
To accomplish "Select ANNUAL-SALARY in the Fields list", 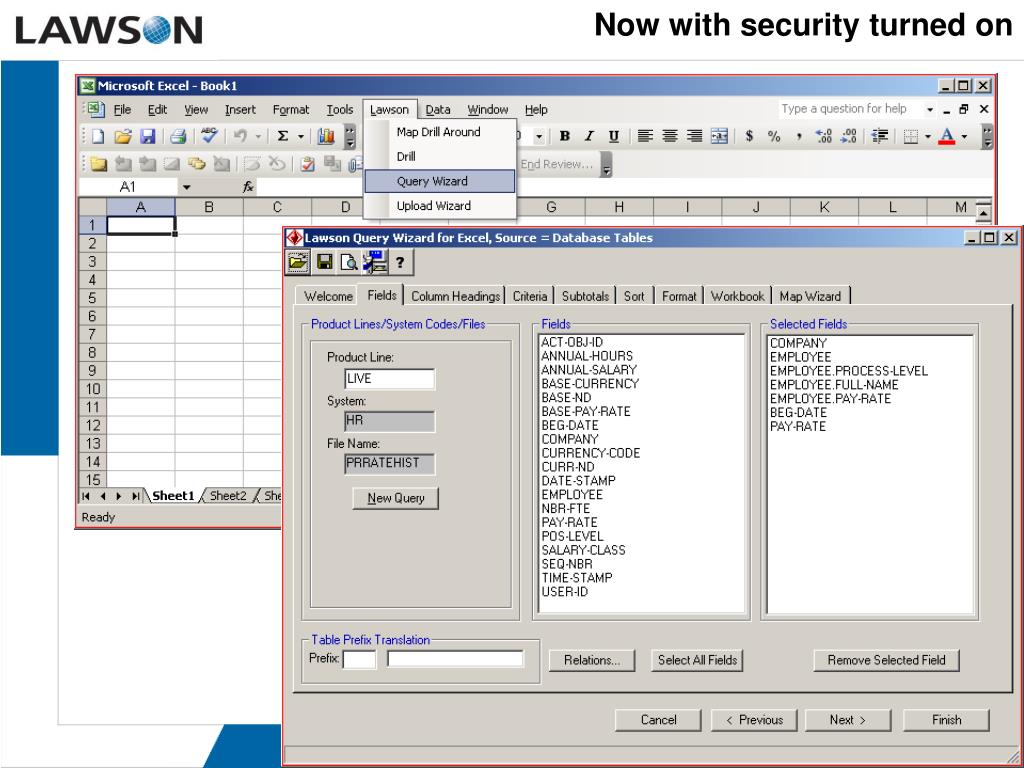I will [x=589, y=370].
